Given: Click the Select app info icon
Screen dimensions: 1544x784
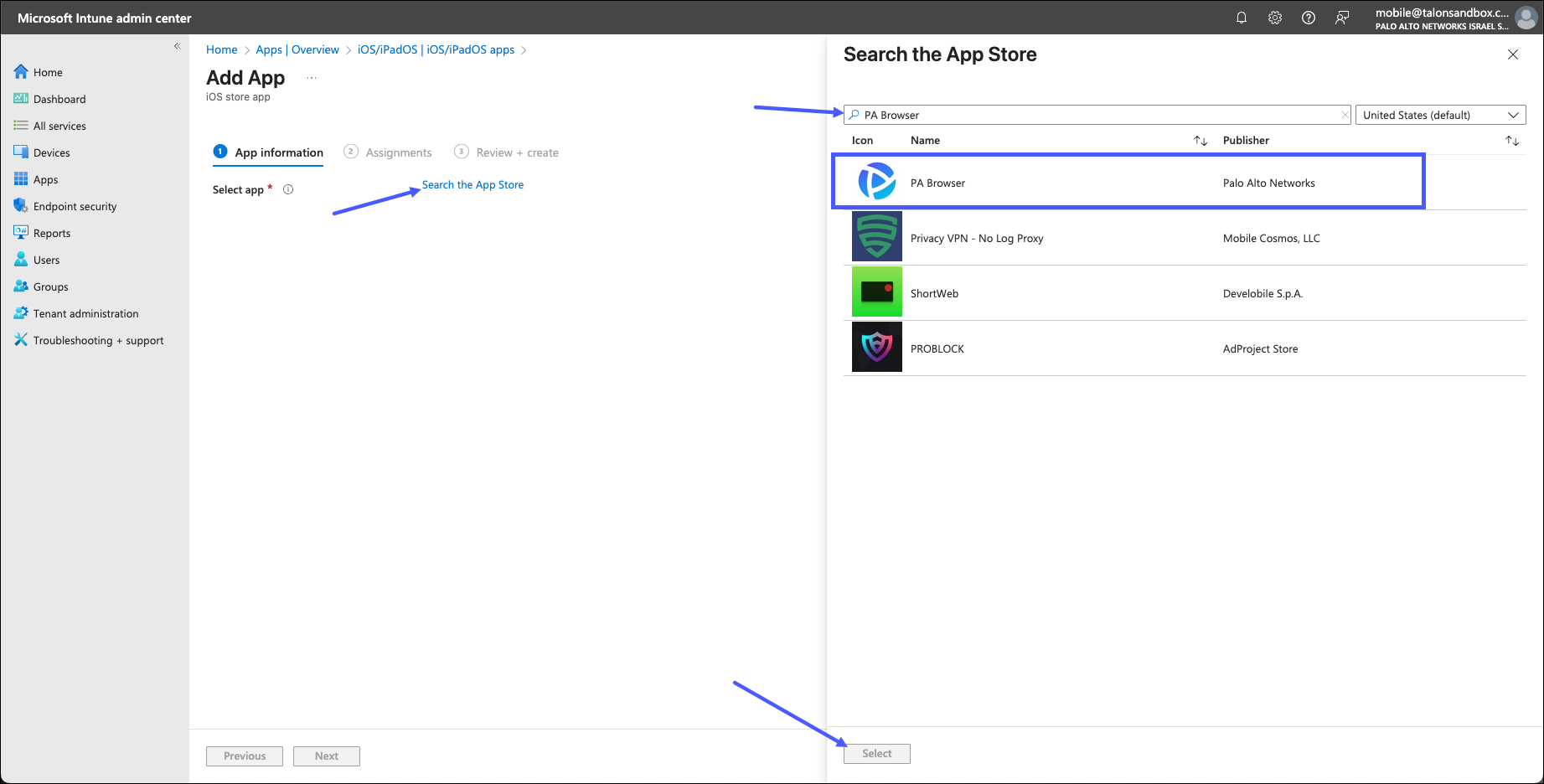Looking at the screenshot, I should coord(288,189).
